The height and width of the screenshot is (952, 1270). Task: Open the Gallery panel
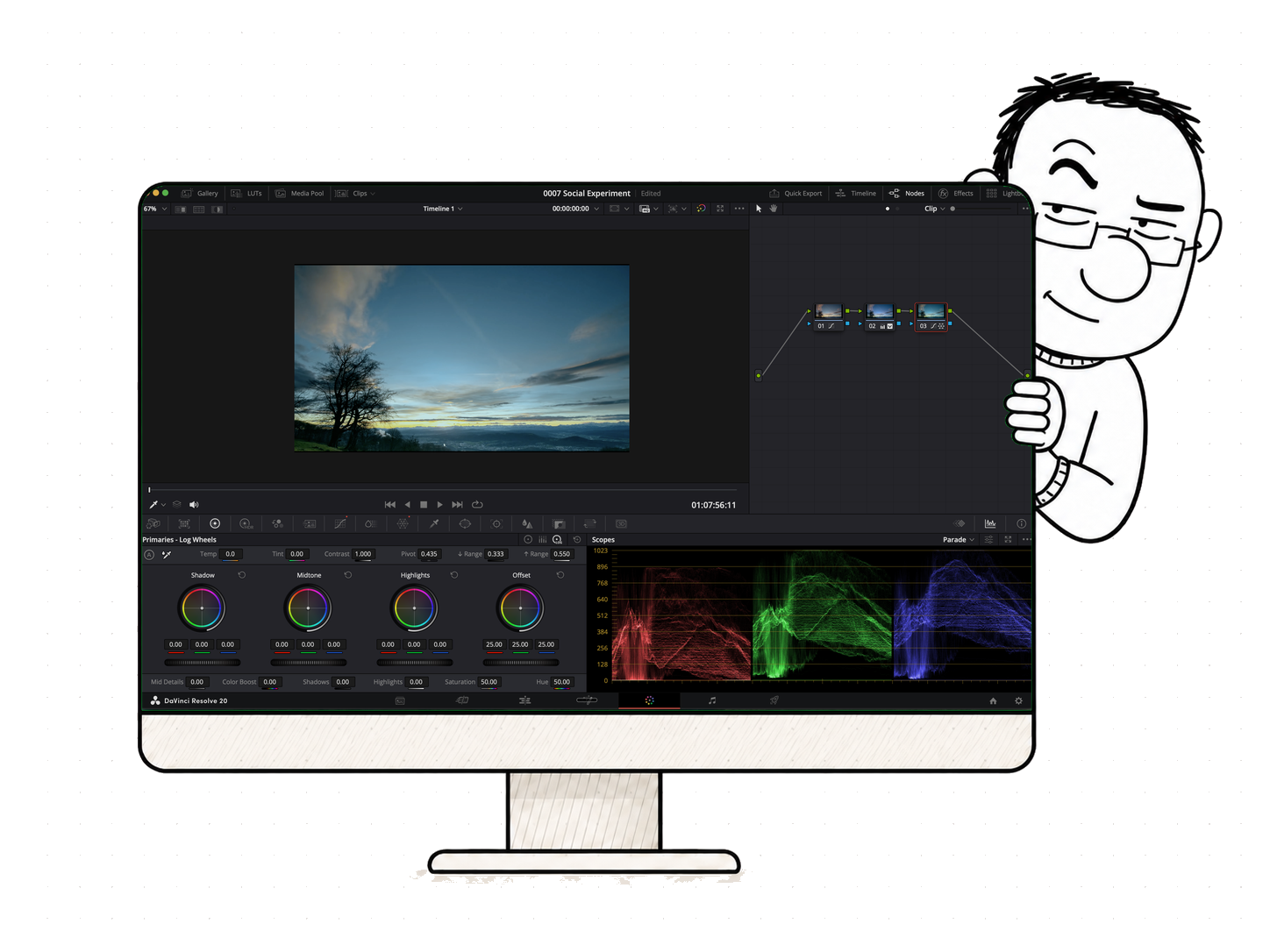[200, 193]
